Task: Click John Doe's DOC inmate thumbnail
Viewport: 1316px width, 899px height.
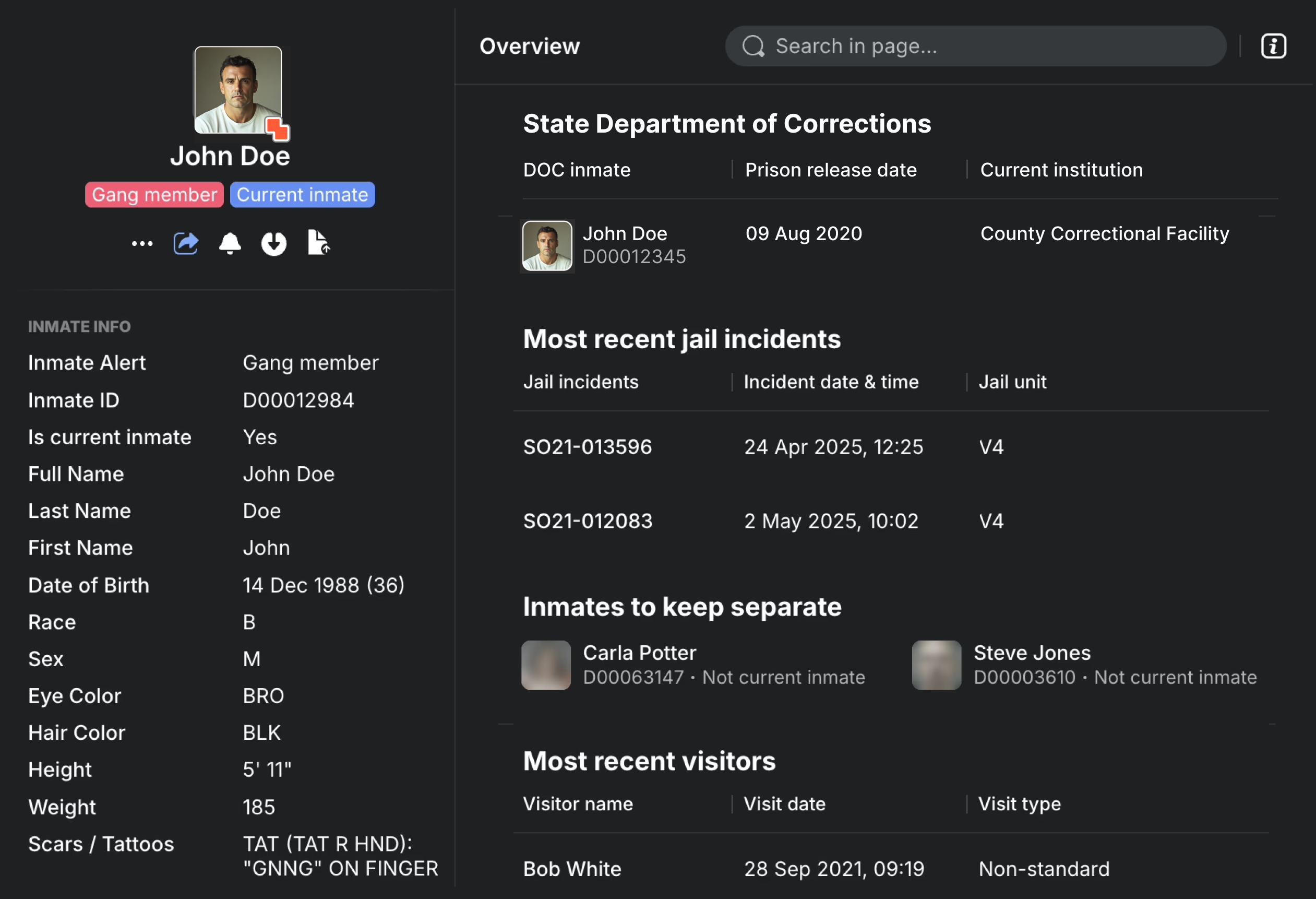Action: coord(546,246)
